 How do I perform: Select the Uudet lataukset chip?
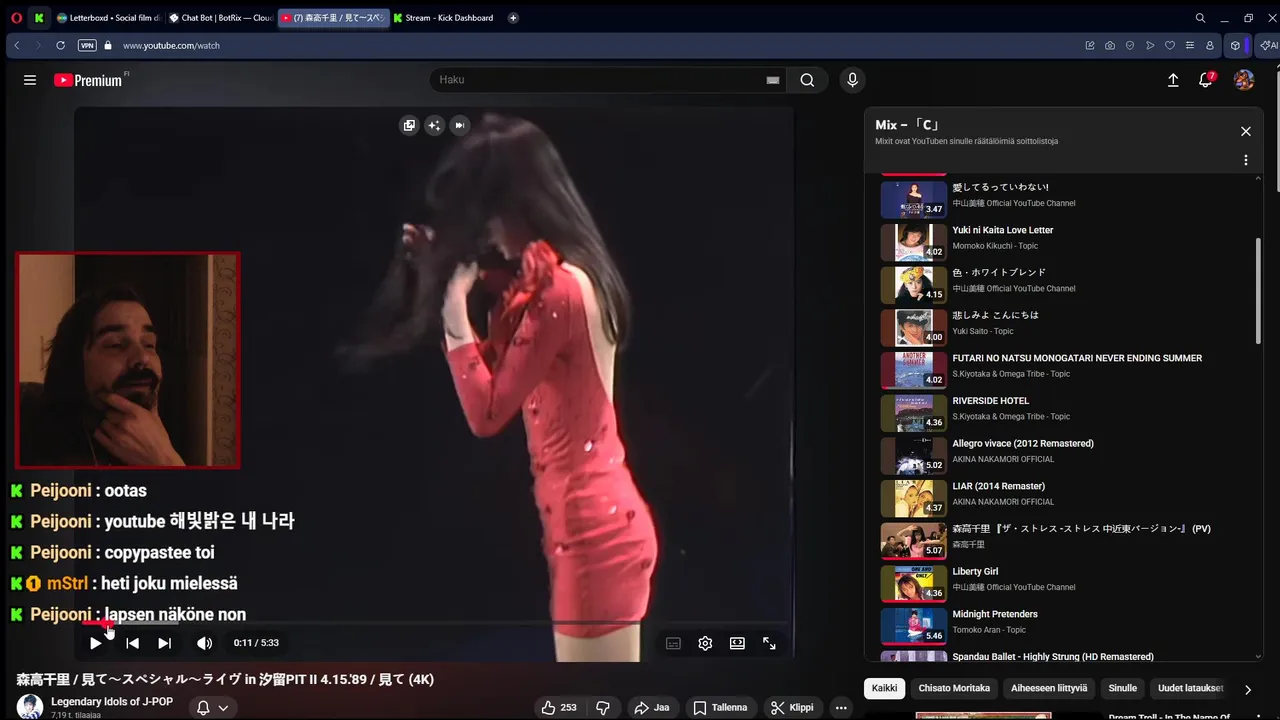pyautogui.click(x=1191, y=688)
